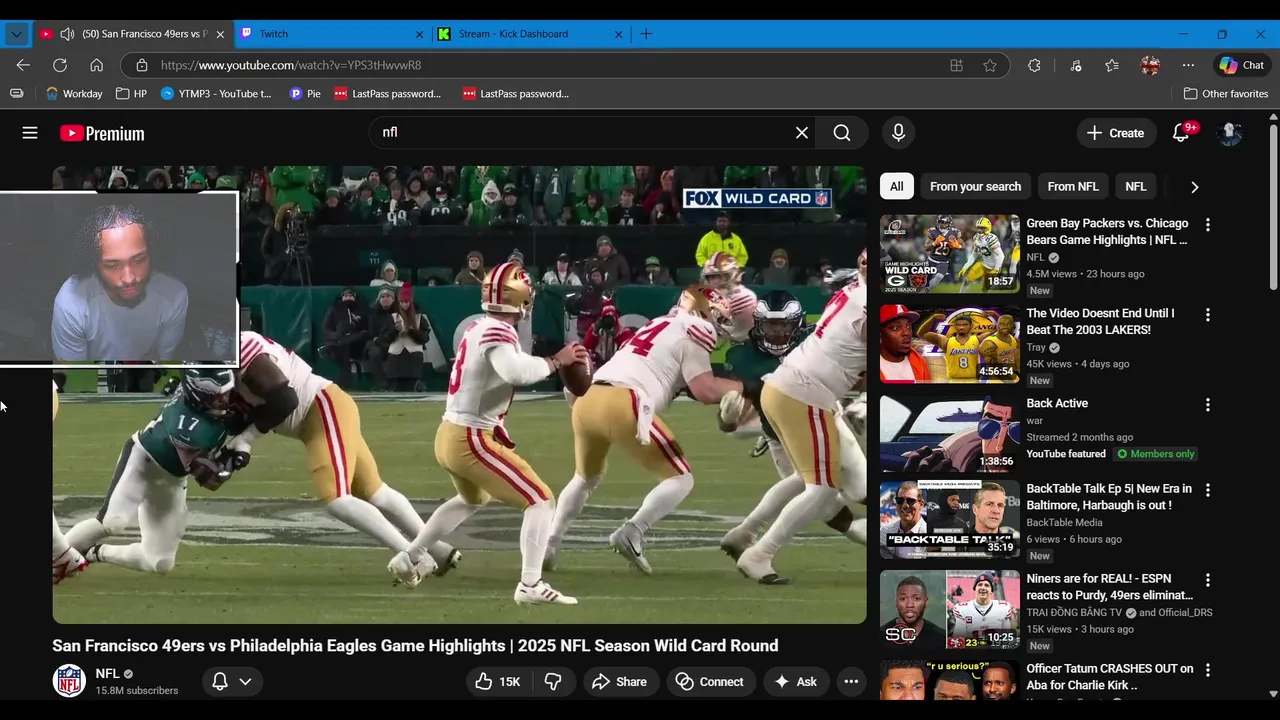
Task: Go to YouTube Premium home logo
Action: coord(102,133)
